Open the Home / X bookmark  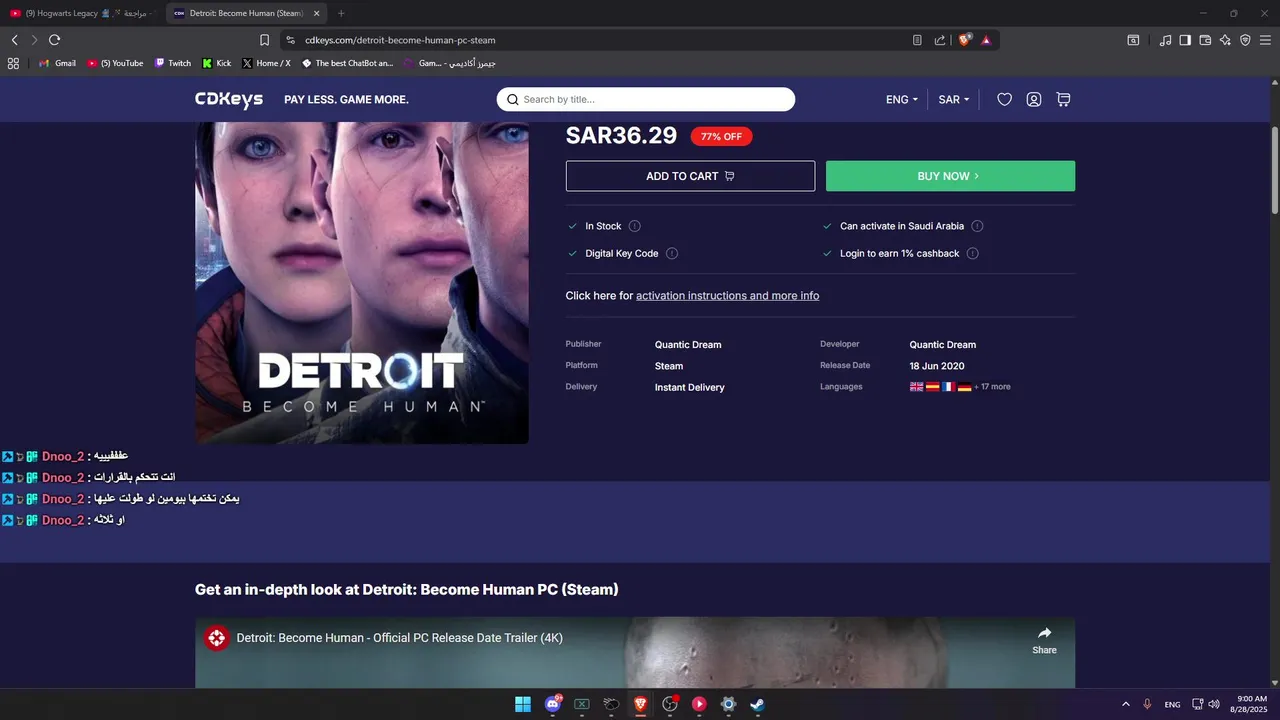click(x=266, y=63)
